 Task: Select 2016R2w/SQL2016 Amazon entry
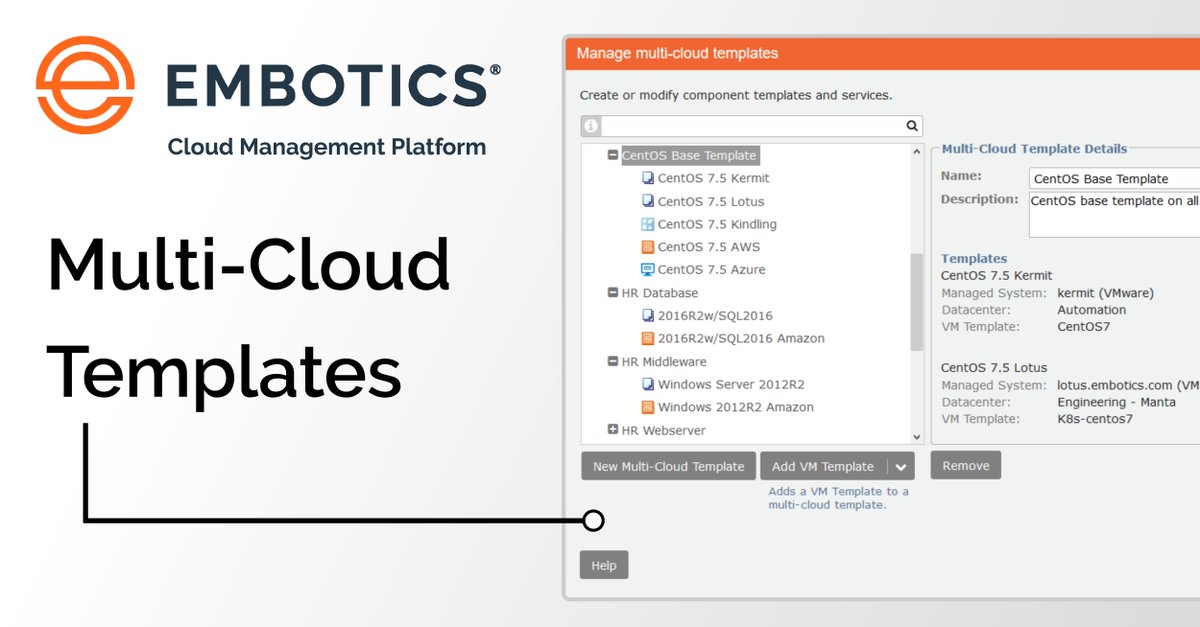click(741, 339)
